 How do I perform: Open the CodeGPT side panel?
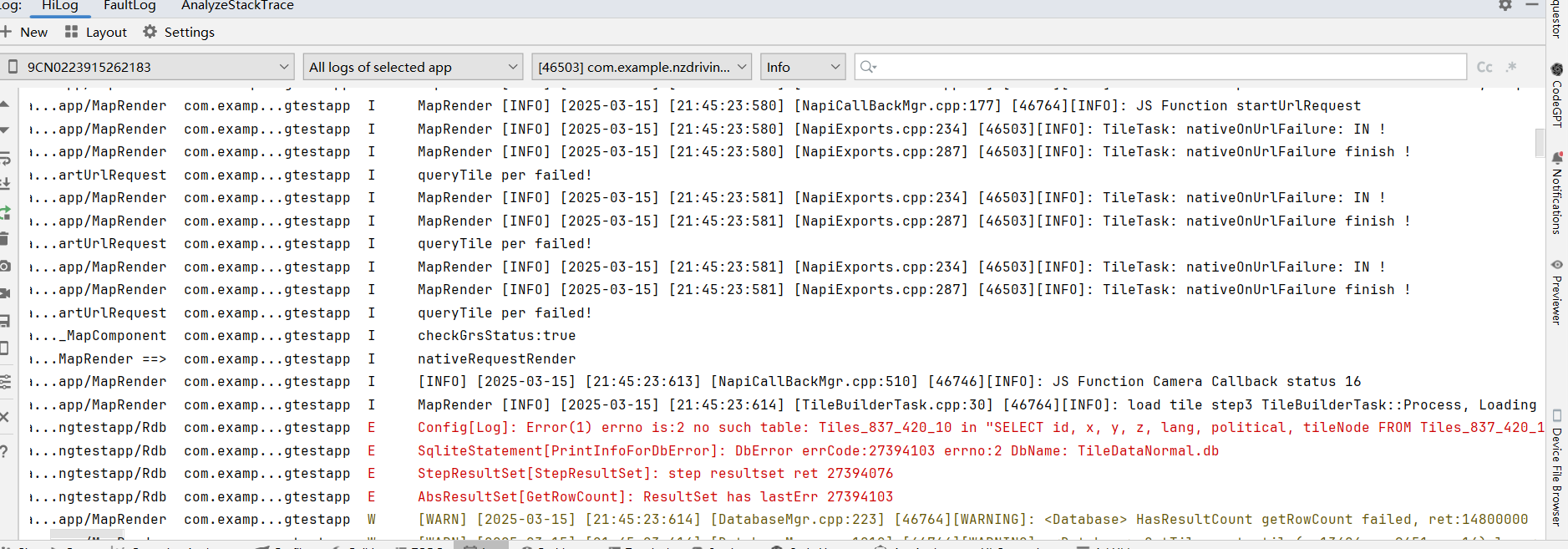1556,95
